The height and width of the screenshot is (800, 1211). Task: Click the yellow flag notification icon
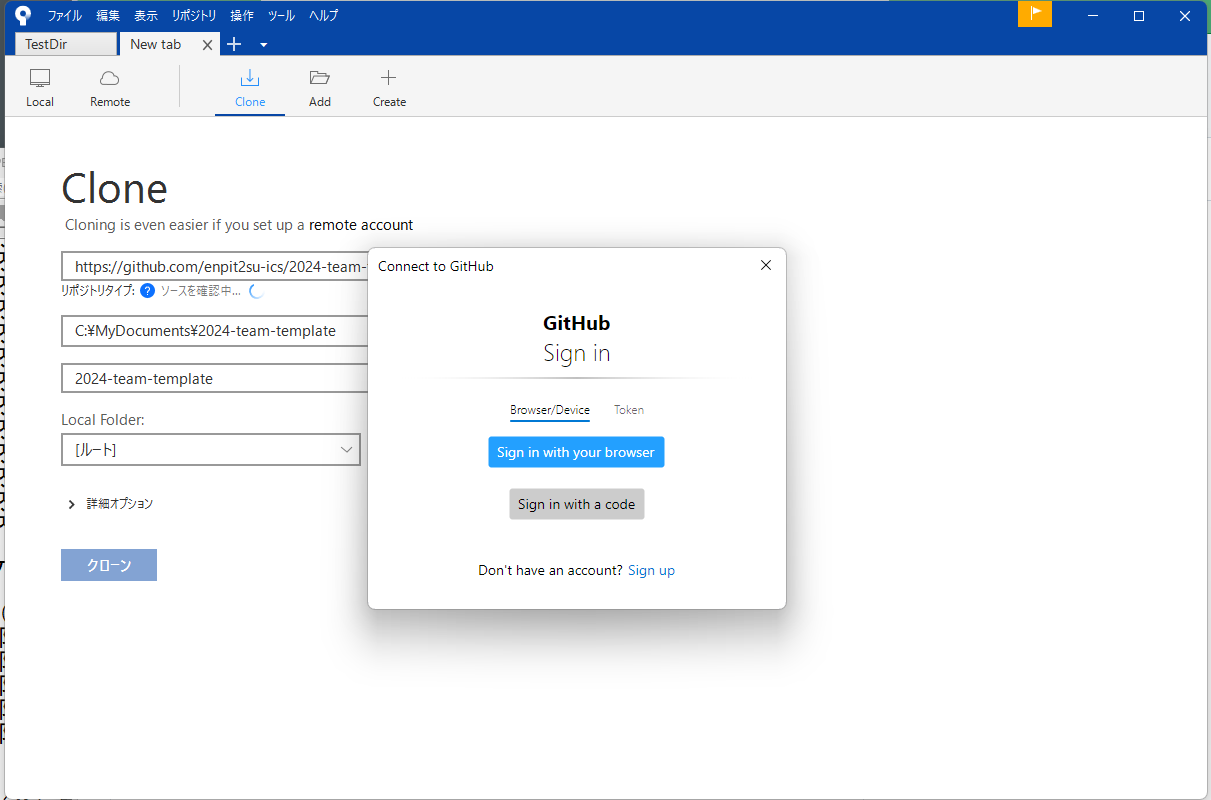tap(1035, 14)
